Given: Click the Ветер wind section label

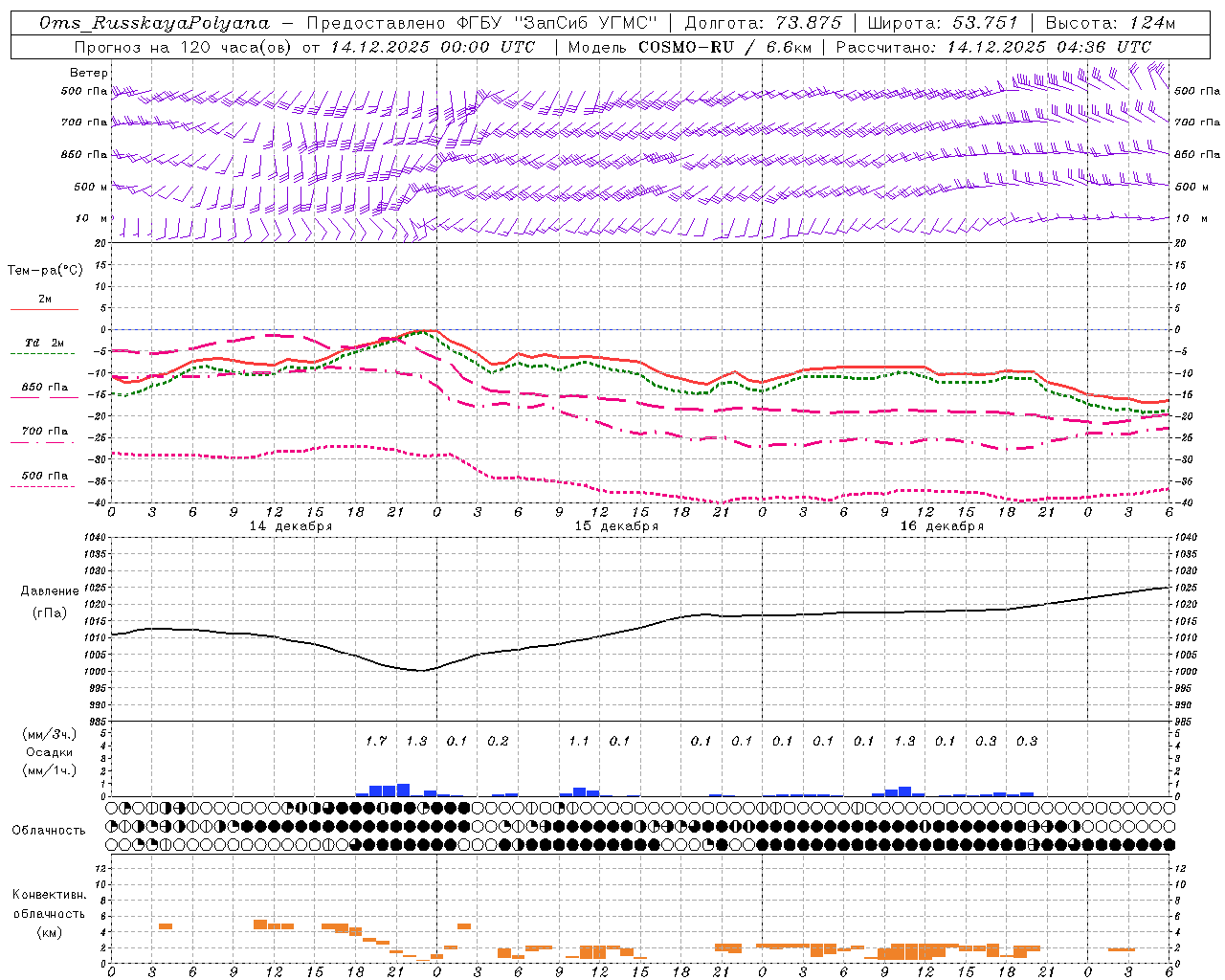Looking at the screenshot, I should point(89,73).
